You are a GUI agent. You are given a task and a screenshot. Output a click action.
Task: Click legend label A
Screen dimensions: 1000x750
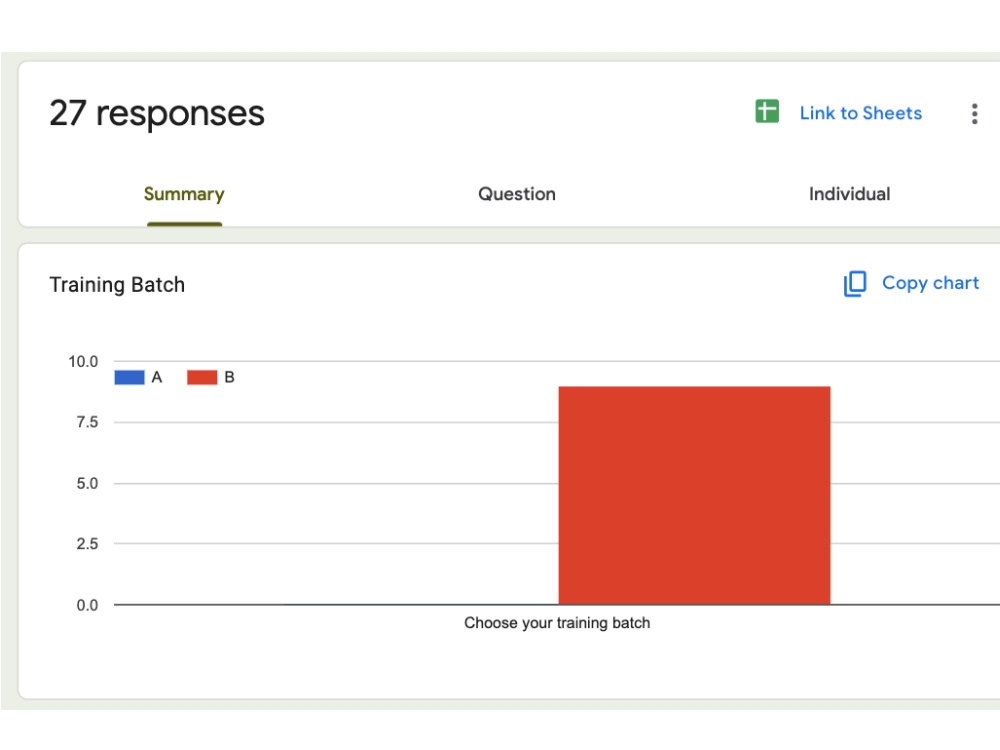[157, 378]
